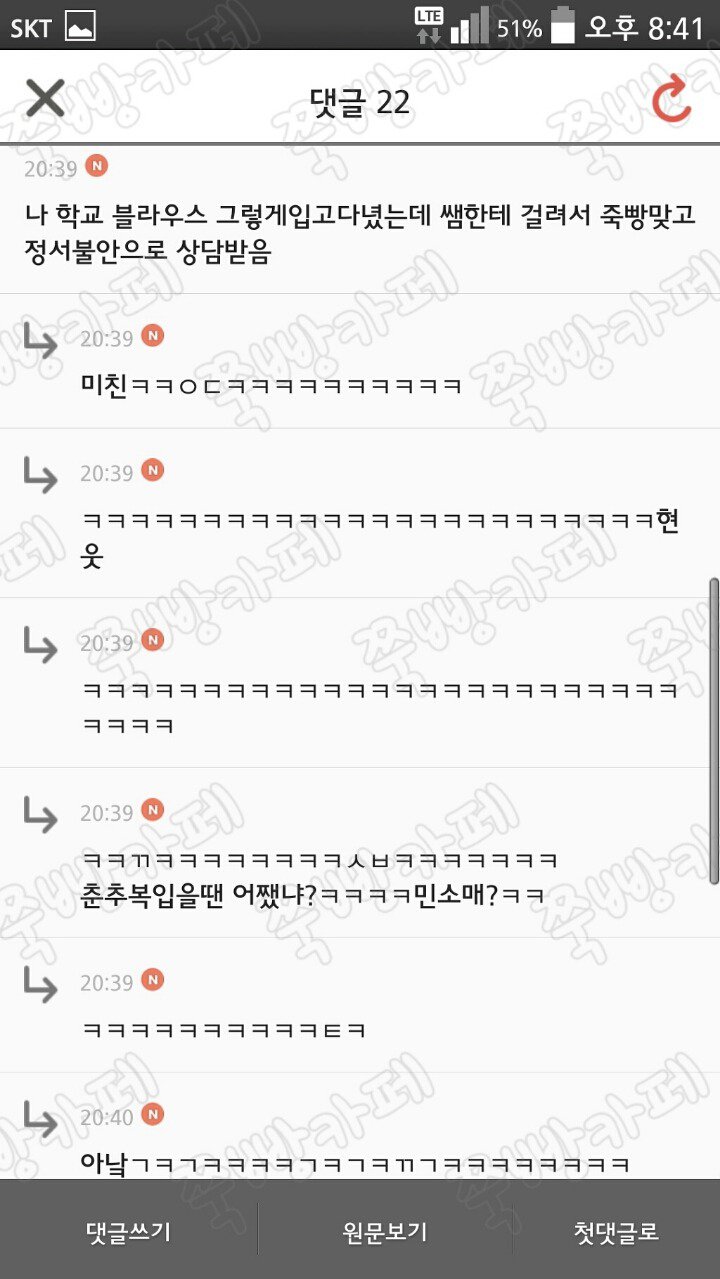
Task: Tap the reply arrow on 춘추복입을땐 comment
Action: (40, 816)
